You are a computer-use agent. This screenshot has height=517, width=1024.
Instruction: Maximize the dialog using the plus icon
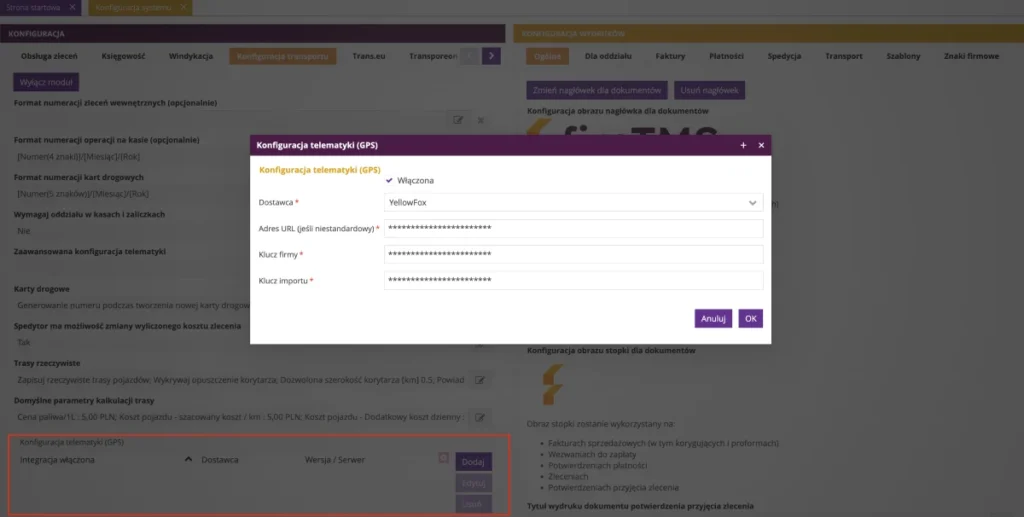[743, 146]
